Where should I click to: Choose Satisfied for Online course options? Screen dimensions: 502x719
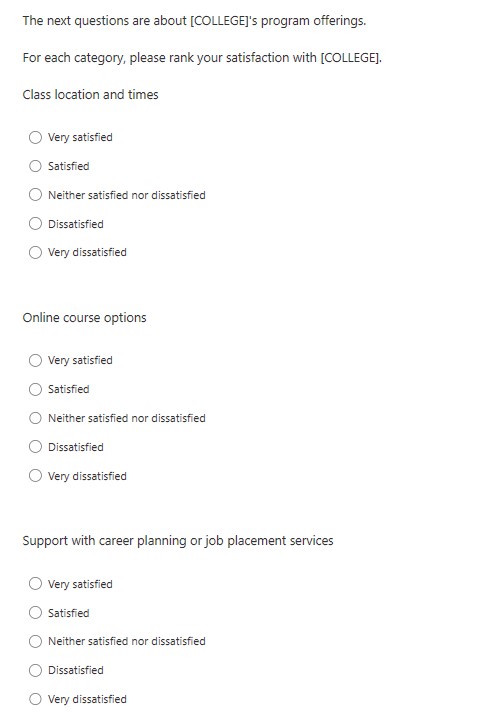pyautogui.click(x=35, y=389)
